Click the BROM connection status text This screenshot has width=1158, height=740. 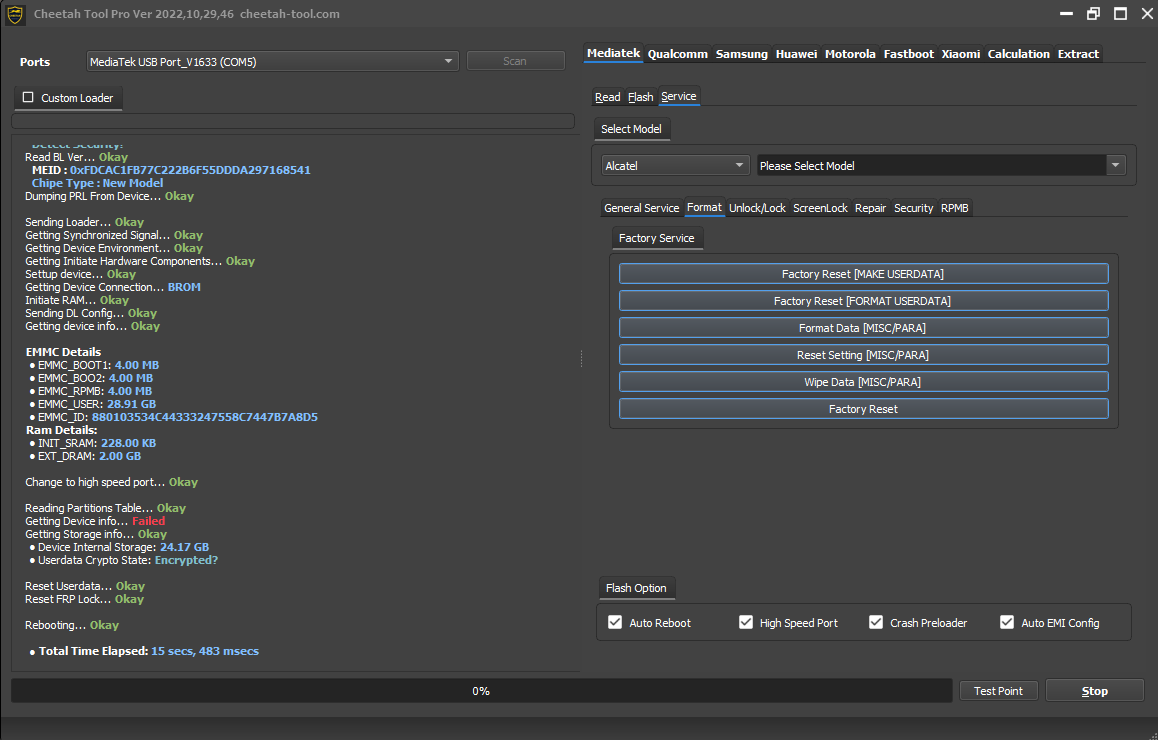pos(184,287)
